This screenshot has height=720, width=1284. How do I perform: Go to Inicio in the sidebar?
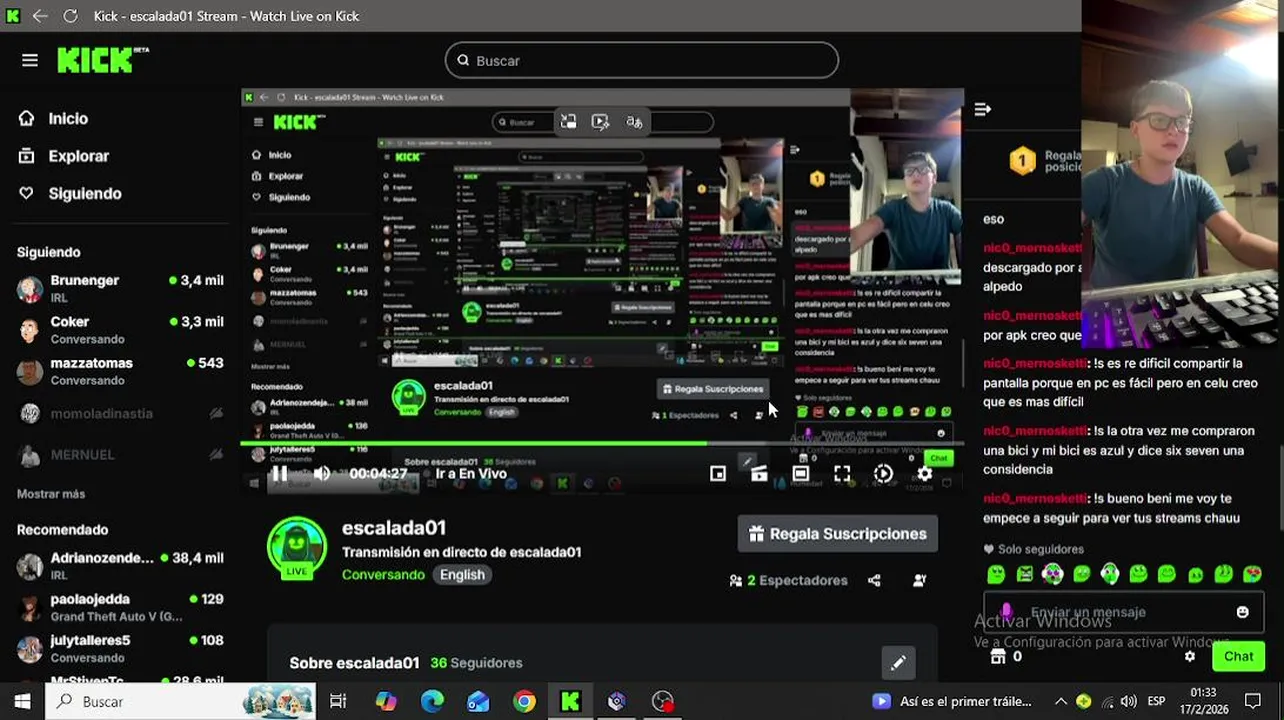68,118
